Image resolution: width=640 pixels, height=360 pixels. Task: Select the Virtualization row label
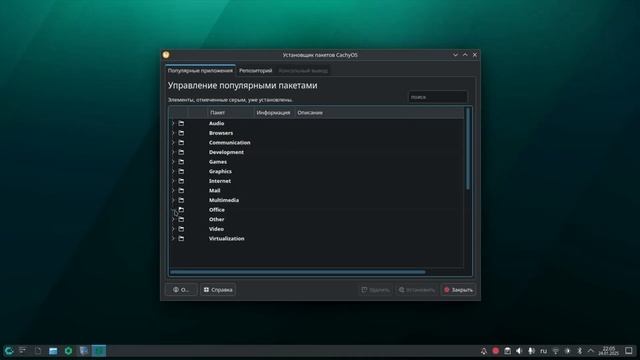(227, 238)
